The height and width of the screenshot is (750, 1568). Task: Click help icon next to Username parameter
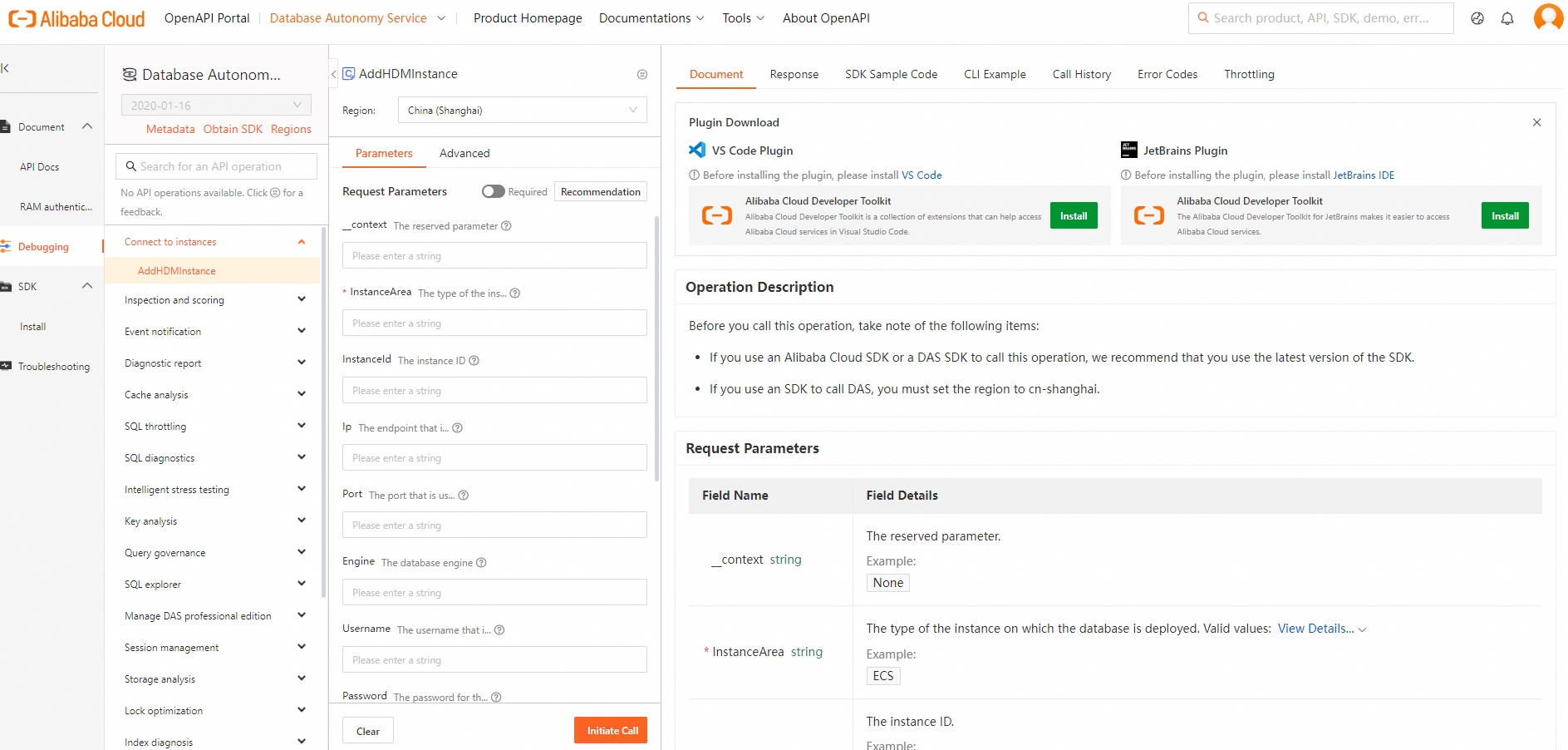click(499, 630)
